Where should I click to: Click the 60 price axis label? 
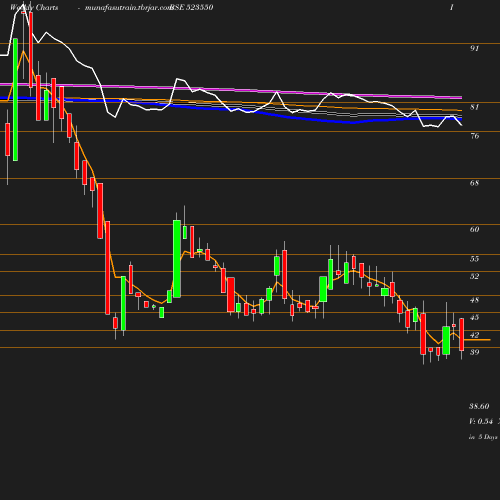474,229
